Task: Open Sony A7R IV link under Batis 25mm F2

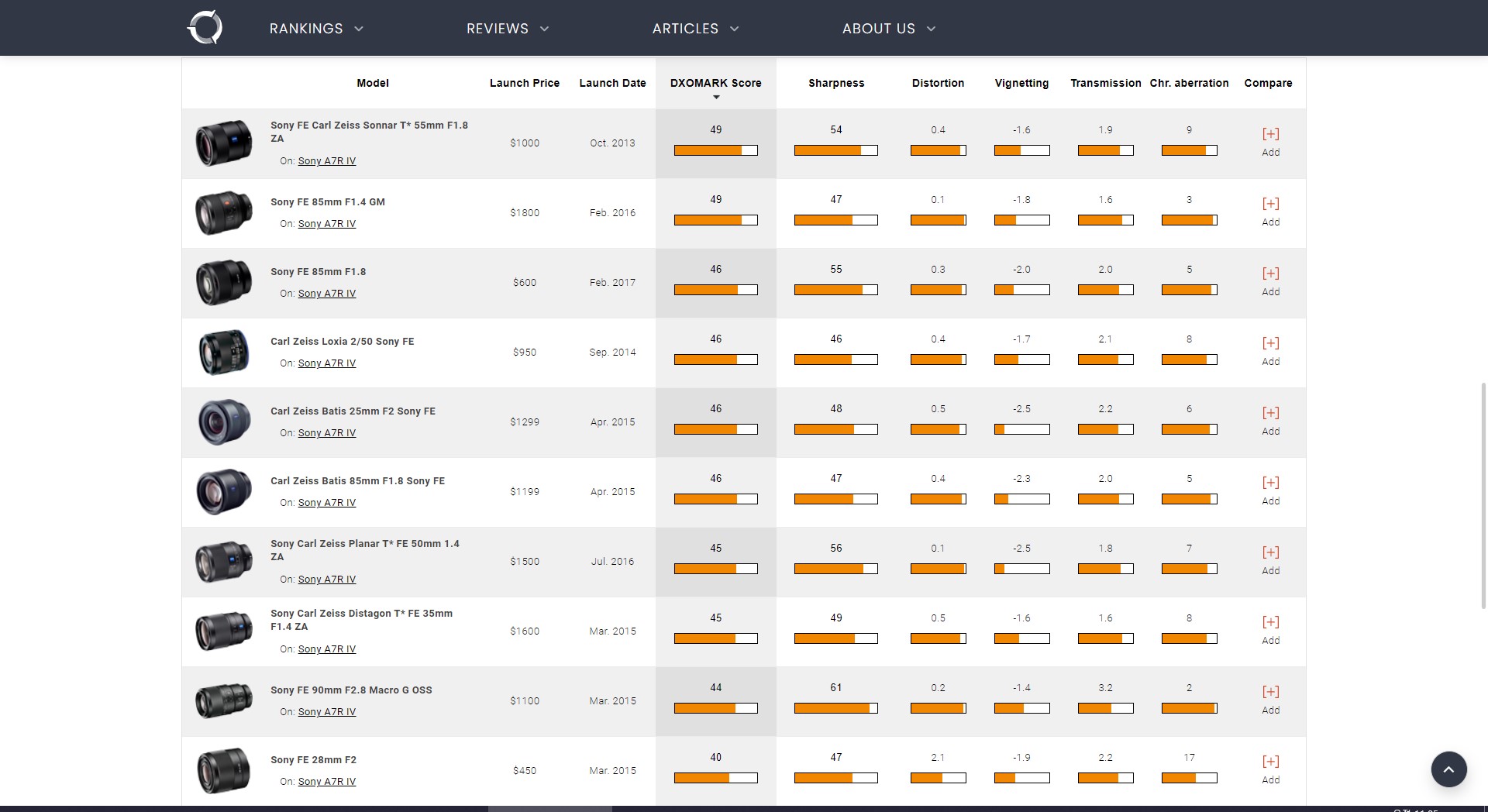Action: 327,433
